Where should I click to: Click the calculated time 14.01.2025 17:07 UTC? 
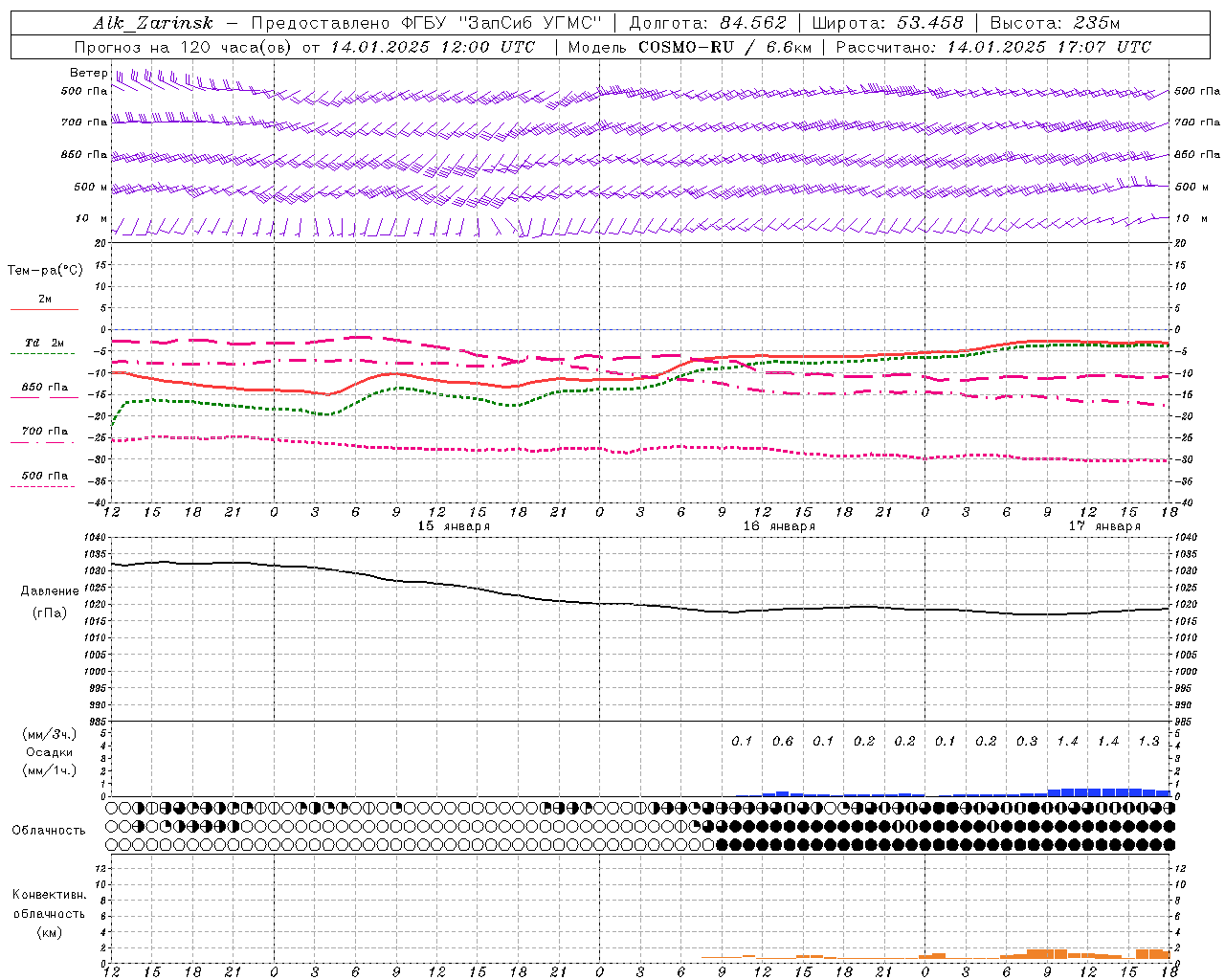click(1050, 47)
